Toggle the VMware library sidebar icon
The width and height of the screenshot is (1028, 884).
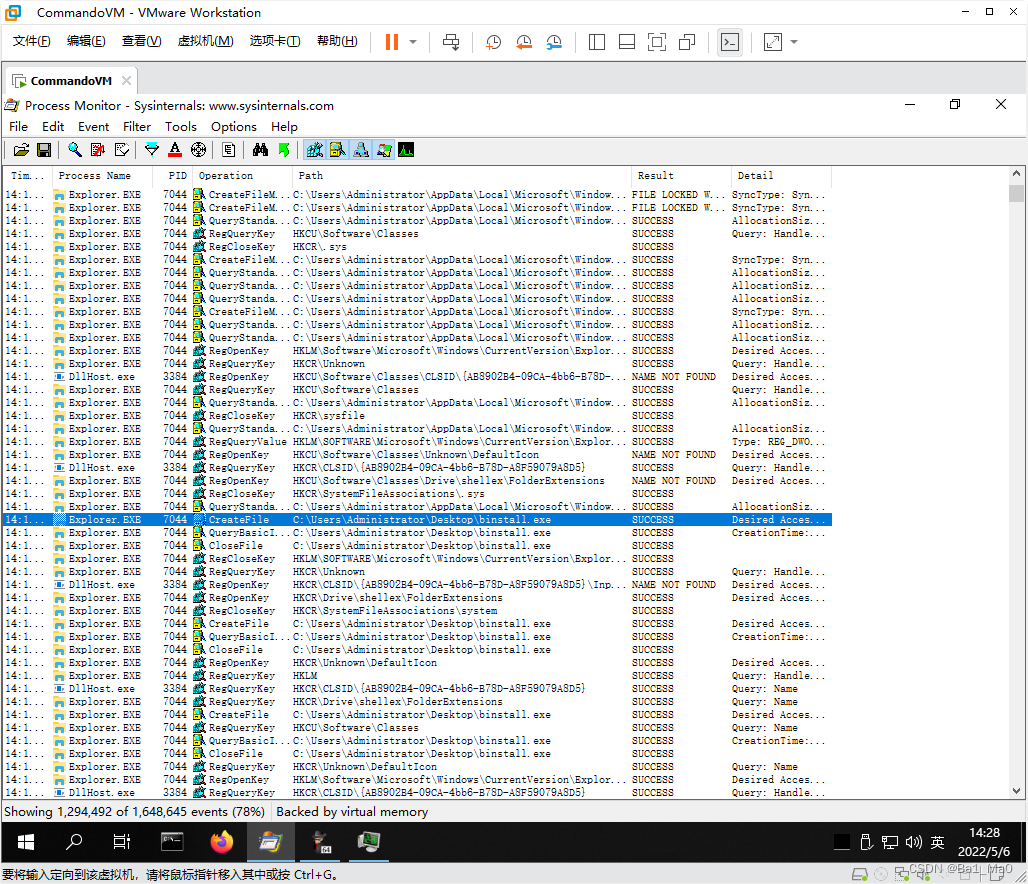click(x=597, y=42)
